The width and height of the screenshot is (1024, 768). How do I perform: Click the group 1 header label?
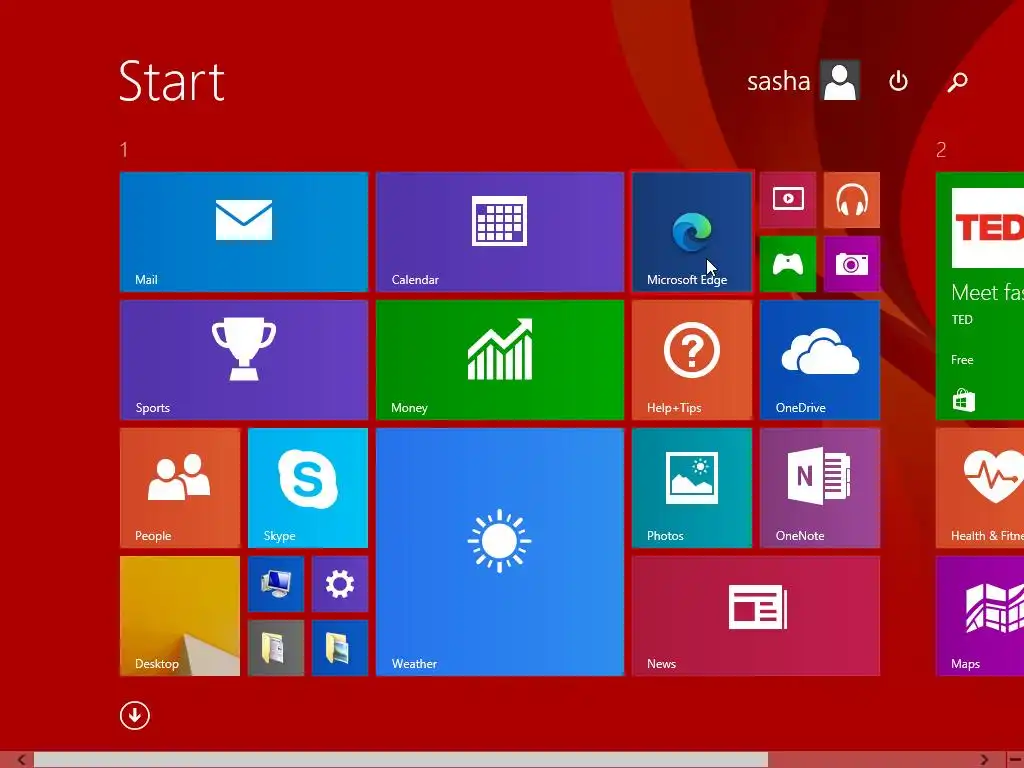pyautogui.click(x=124, y=150)
